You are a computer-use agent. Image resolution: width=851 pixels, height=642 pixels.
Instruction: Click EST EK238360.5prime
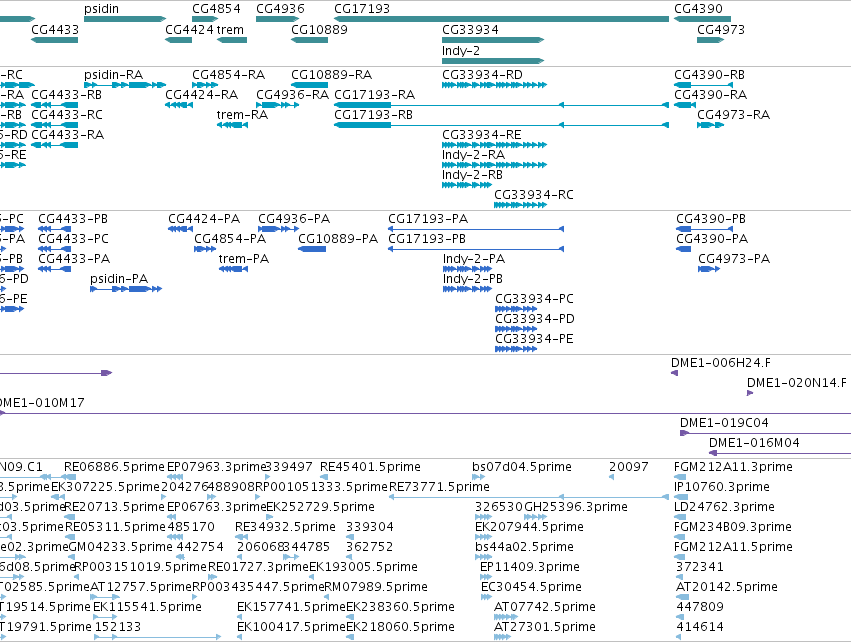pos(350,617)
